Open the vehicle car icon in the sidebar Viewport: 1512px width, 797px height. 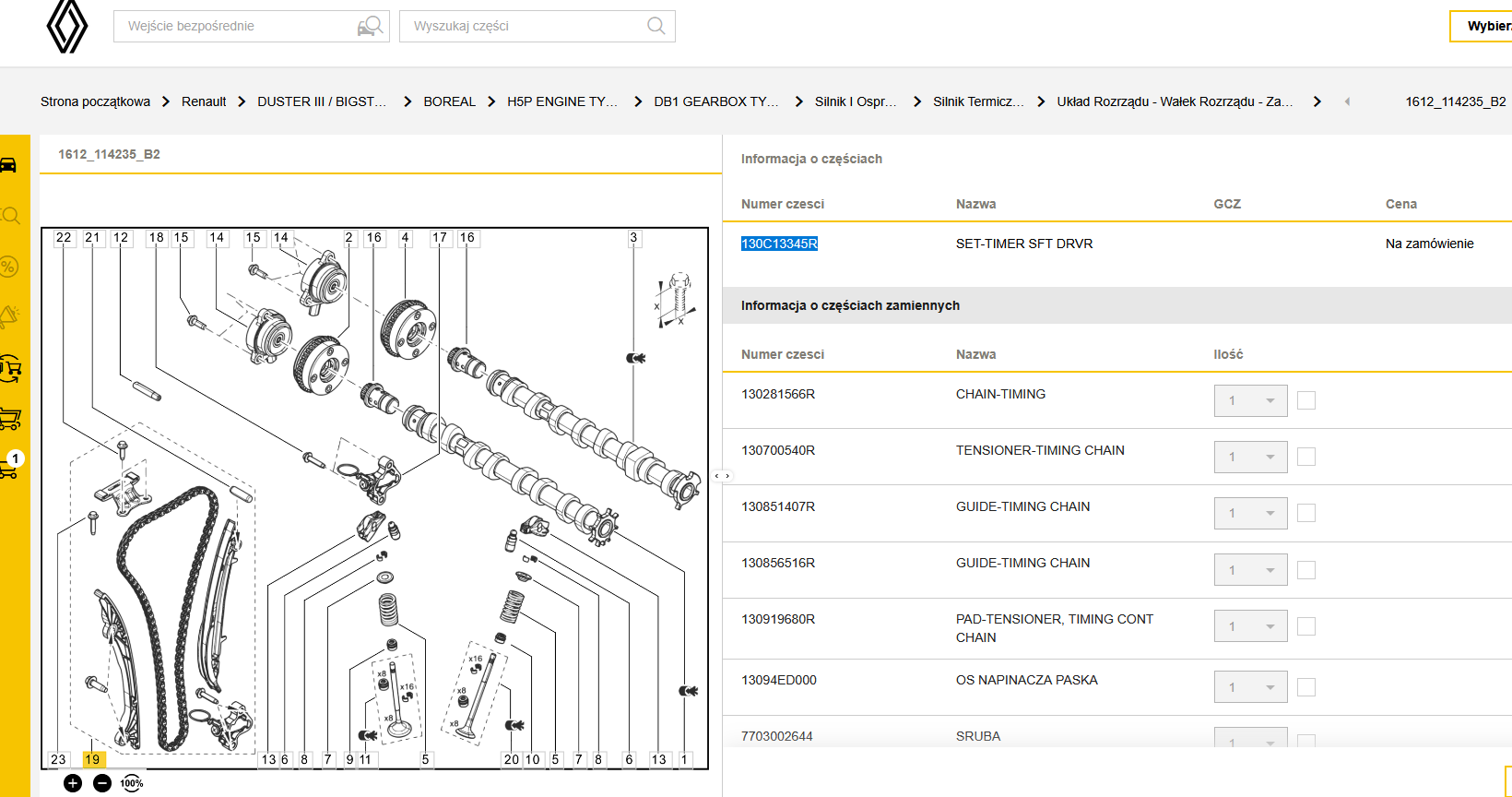click(x=9, y=165)
